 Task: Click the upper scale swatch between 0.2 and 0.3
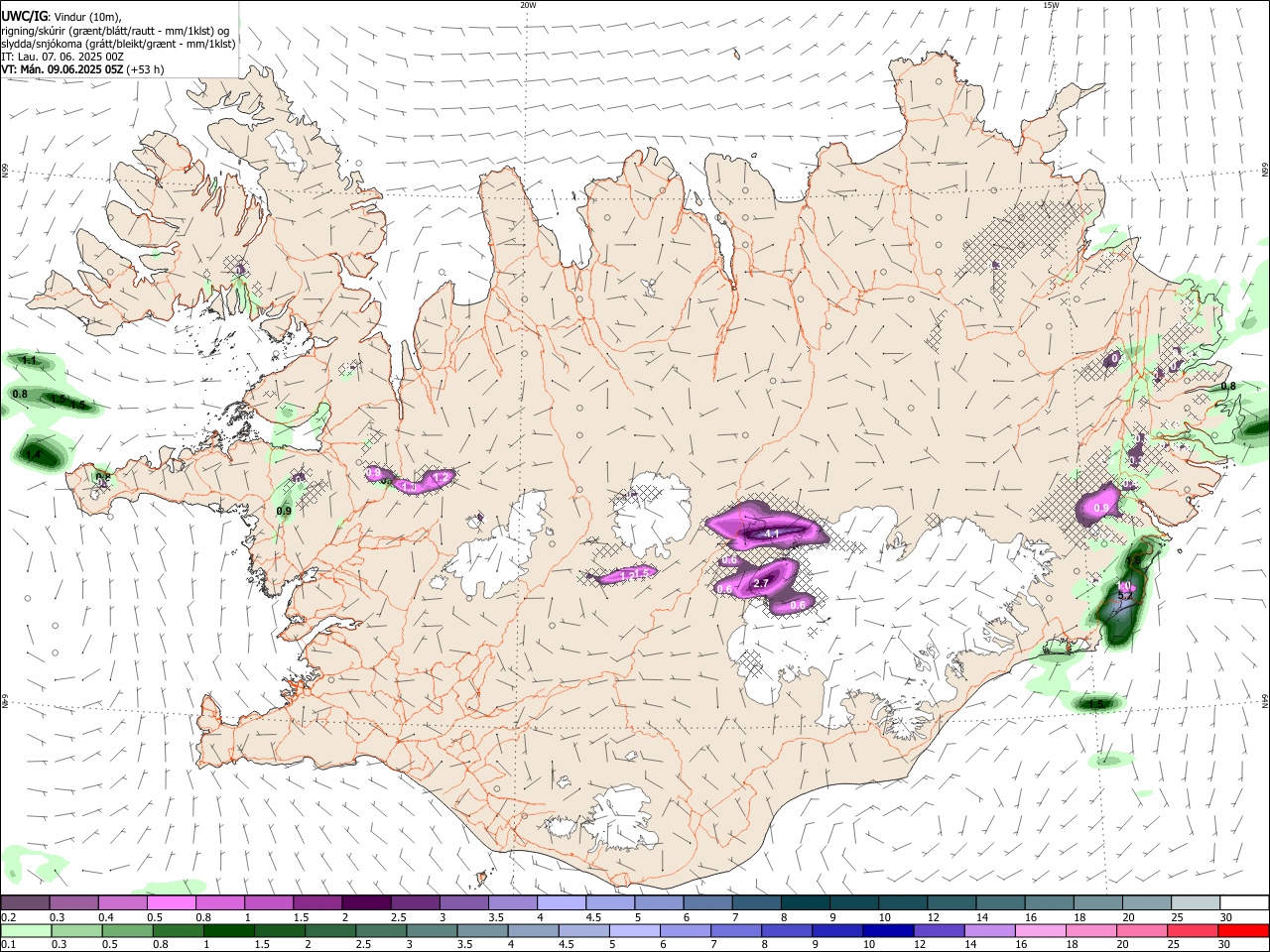click(25, 902)
